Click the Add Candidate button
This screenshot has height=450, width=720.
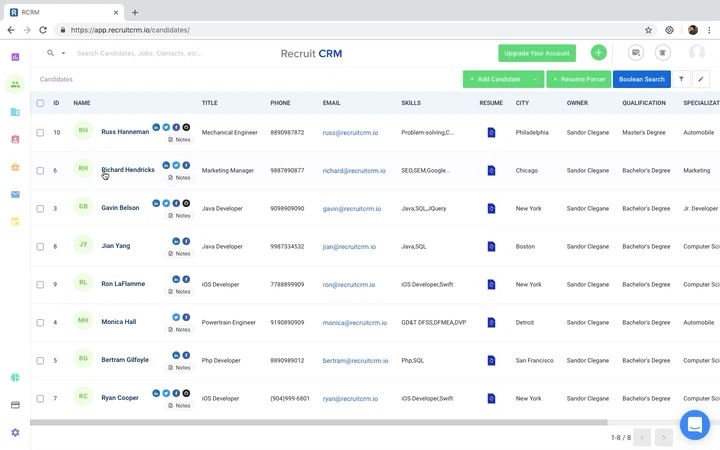(495, 79)
